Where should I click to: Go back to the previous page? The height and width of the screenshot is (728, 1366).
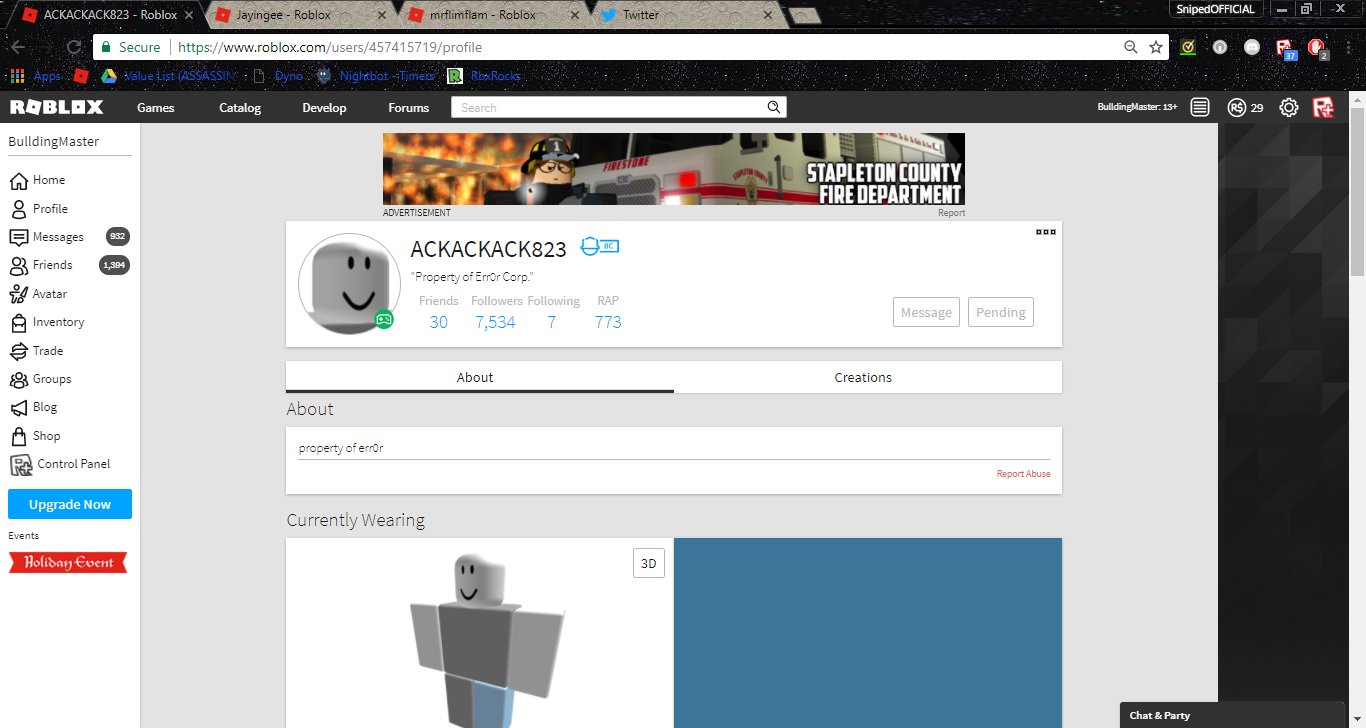coord(18,47)
